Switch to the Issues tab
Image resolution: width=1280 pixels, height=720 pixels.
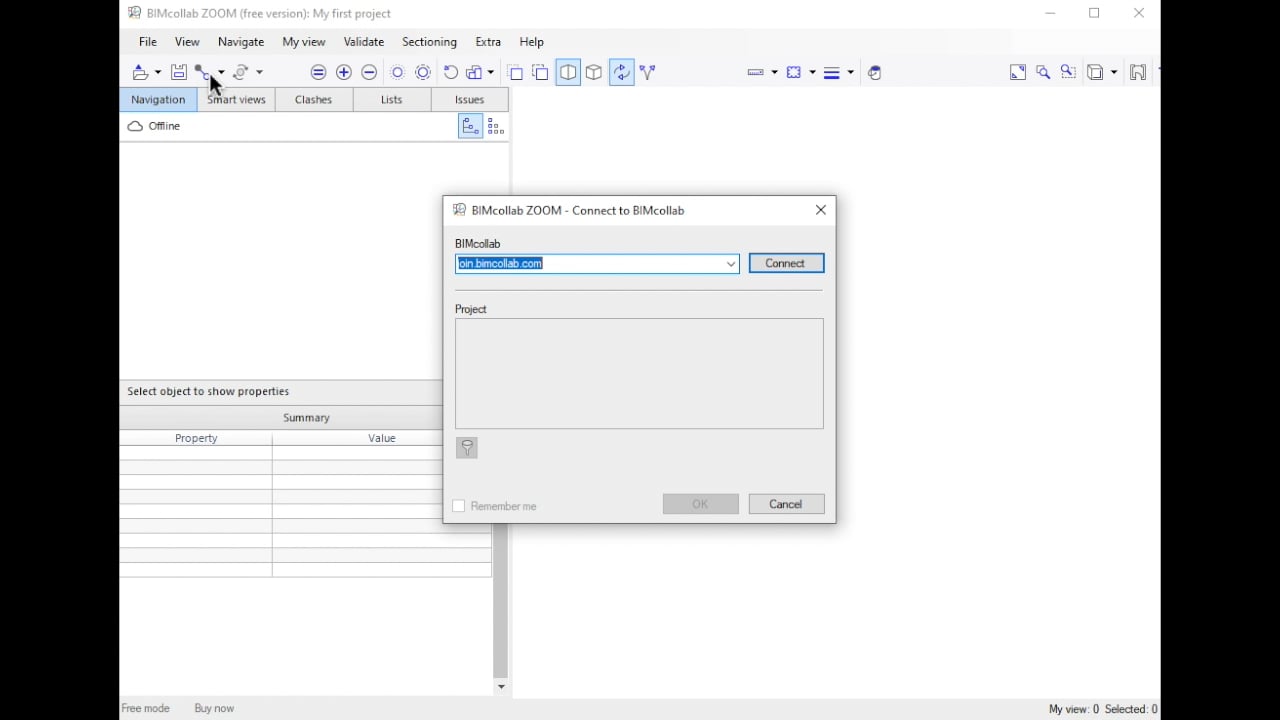coord(470,100)
